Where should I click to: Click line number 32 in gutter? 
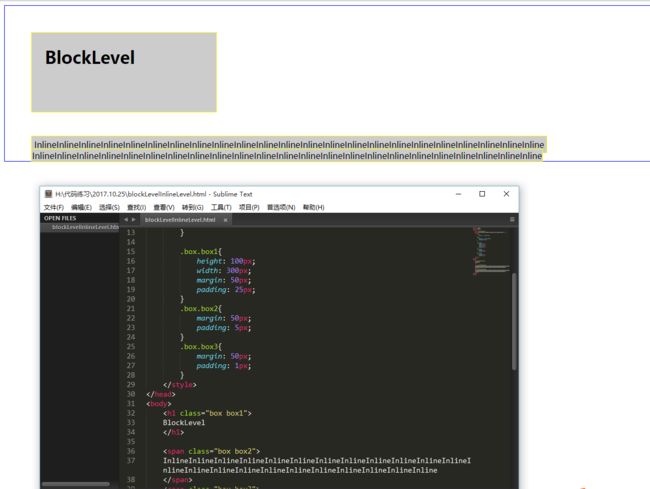click(x=131, y=413)
